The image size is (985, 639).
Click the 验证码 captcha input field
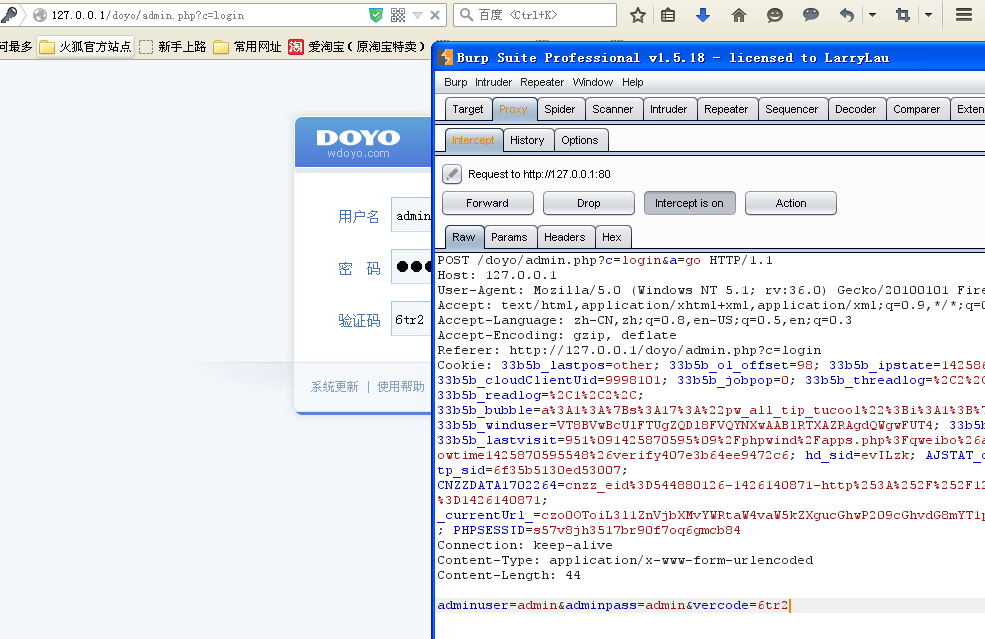411,319
